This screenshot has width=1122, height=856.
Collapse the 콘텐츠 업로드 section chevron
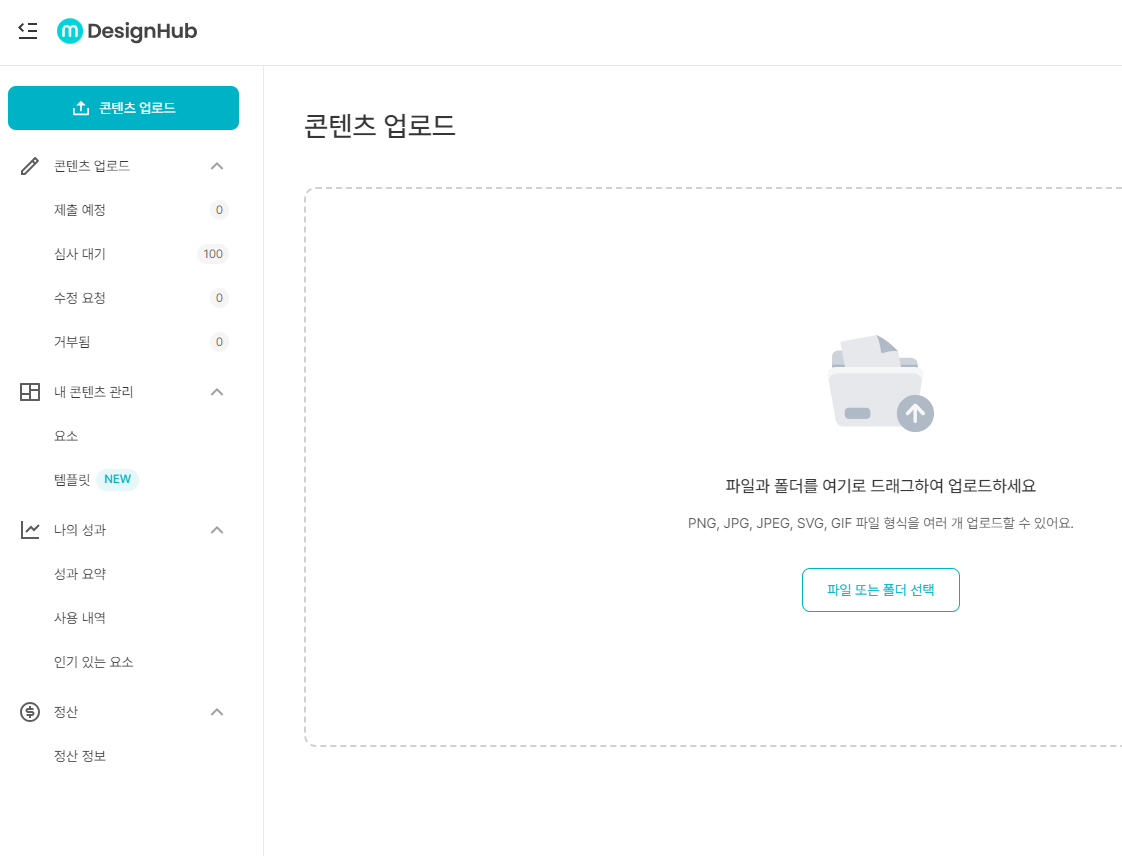pos(217,166)
